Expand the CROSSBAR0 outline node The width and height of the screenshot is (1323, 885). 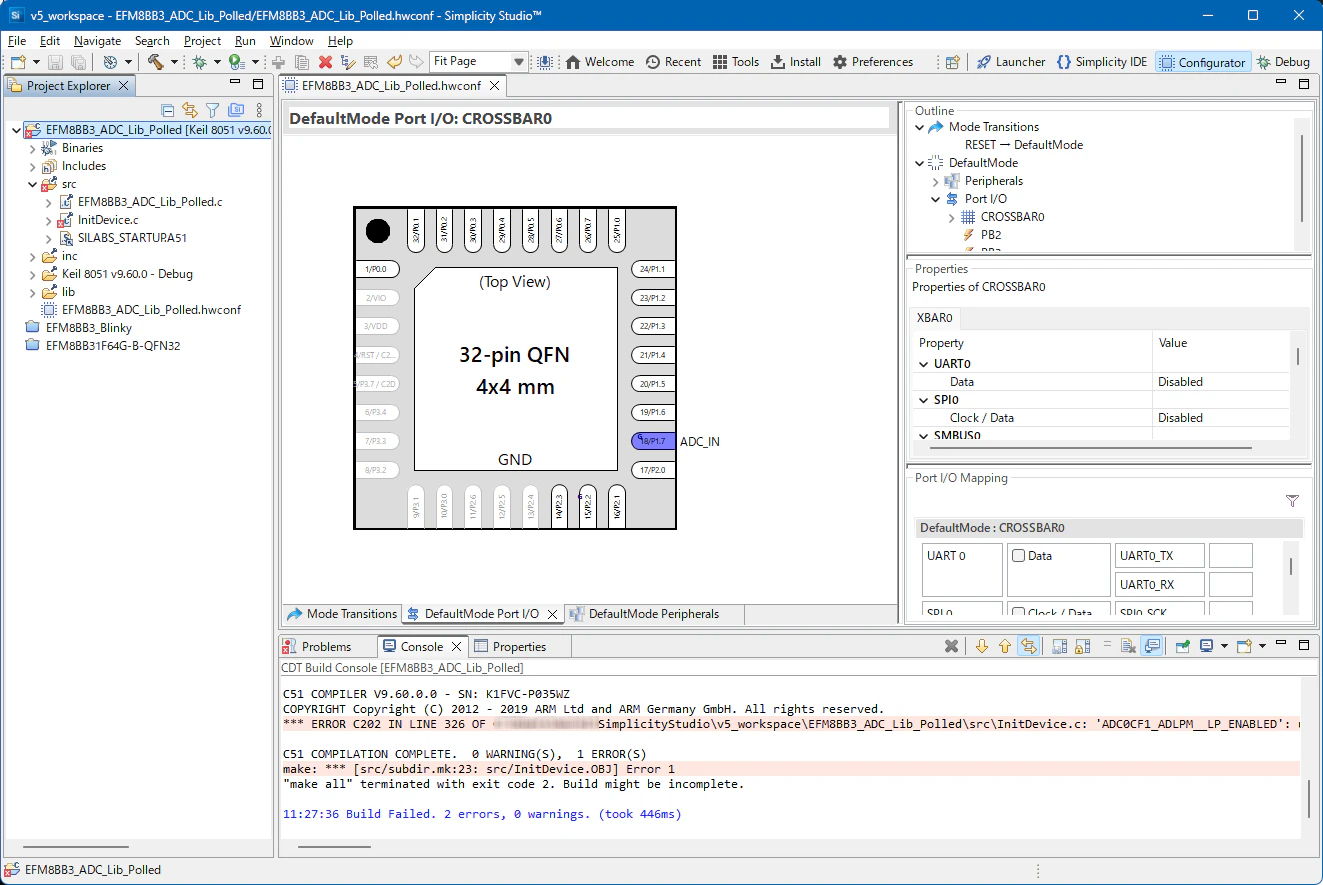pyautogui.click(x=951, y=217)
